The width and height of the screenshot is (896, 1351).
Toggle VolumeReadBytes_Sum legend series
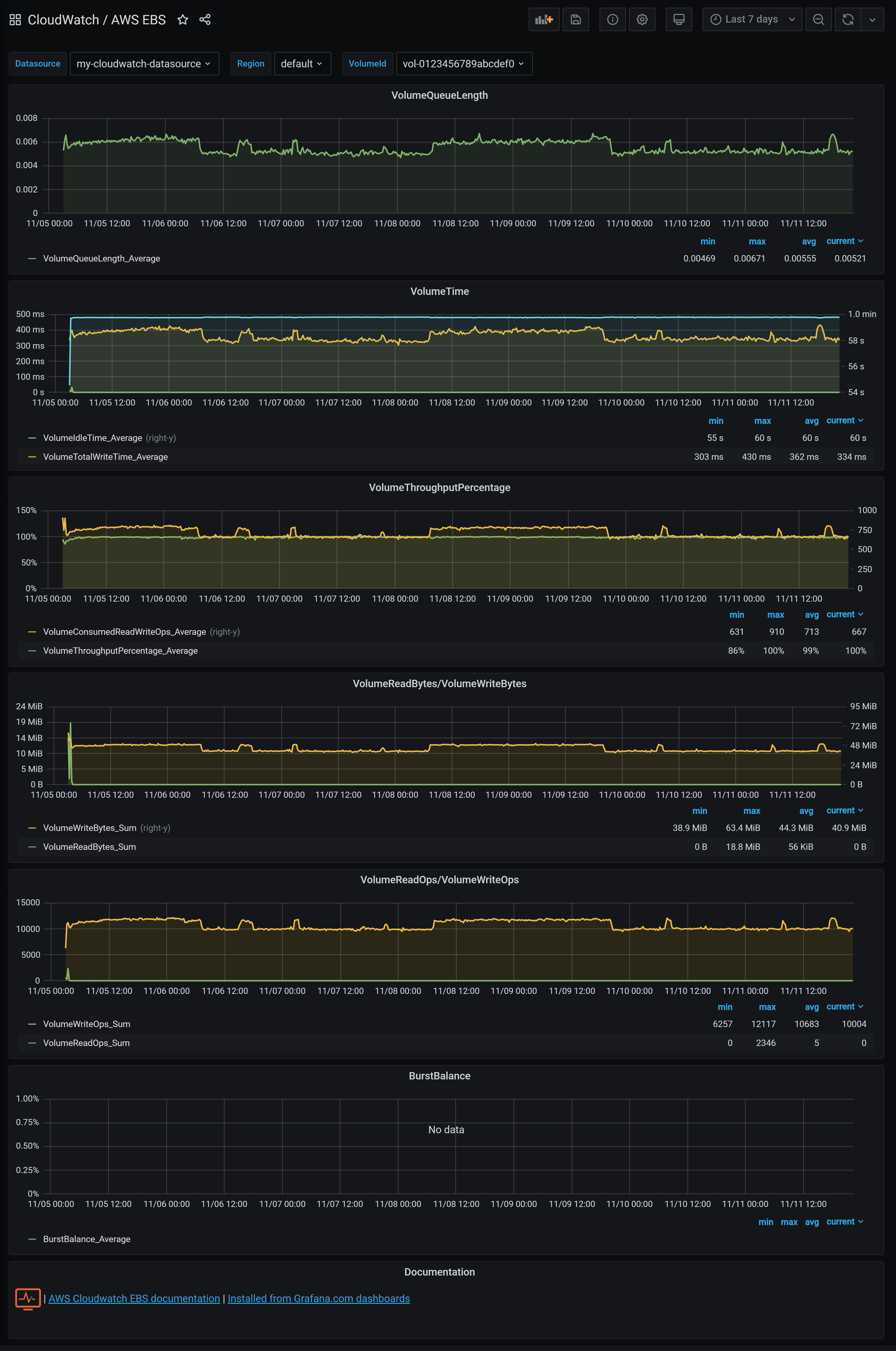click(89, 846)
